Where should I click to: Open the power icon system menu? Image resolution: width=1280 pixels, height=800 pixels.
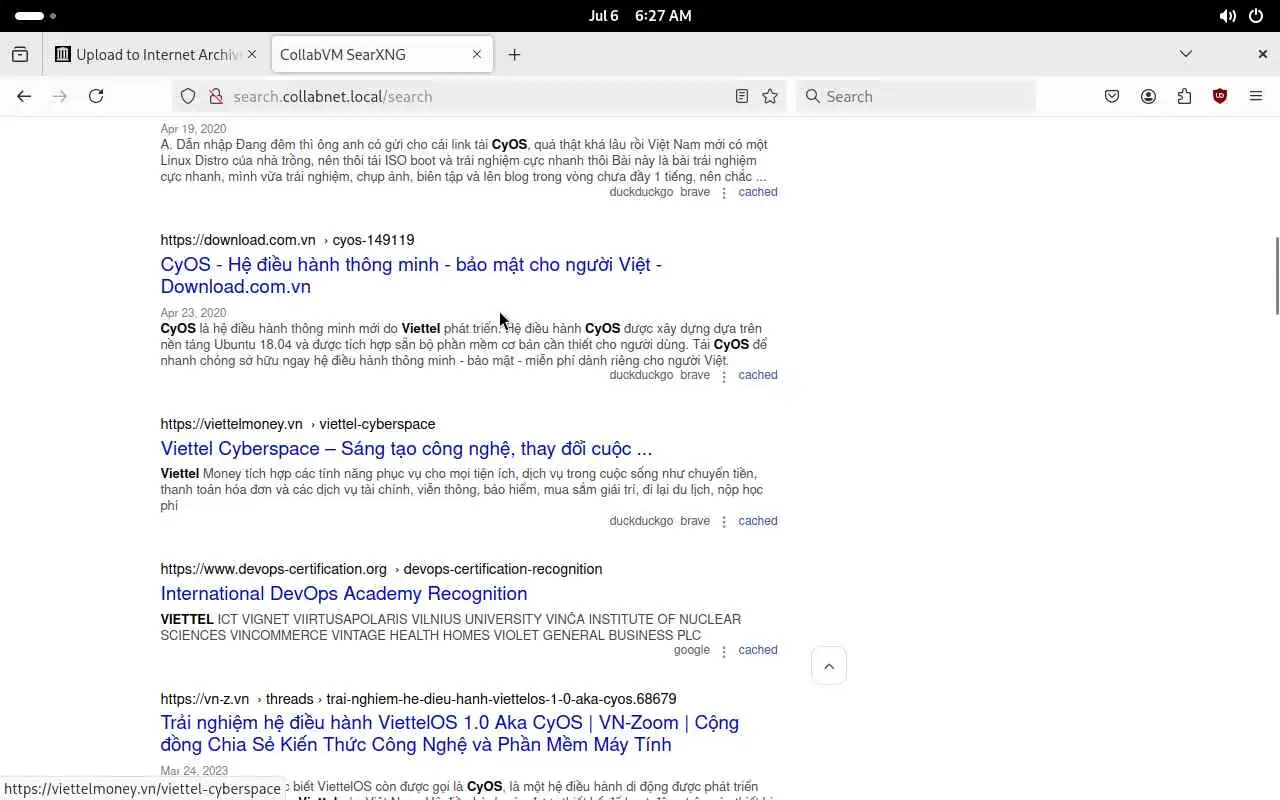[1256, 16]
